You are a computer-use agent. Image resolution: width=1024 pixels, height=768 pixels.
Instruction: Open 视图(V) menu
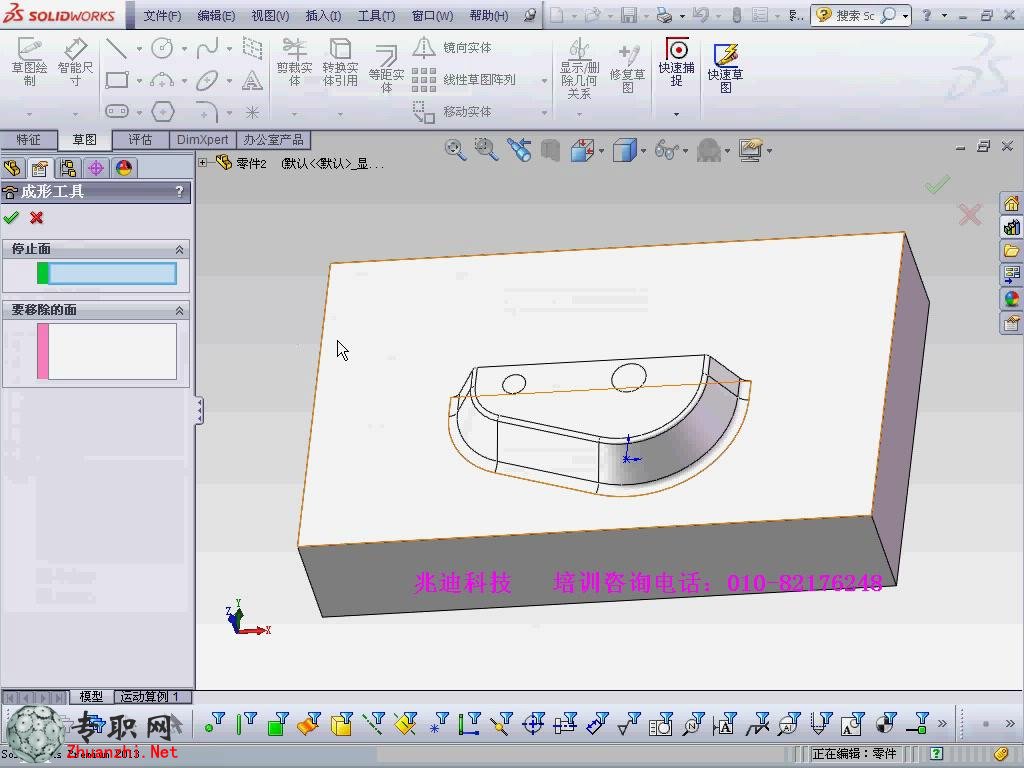coord(270,15)
